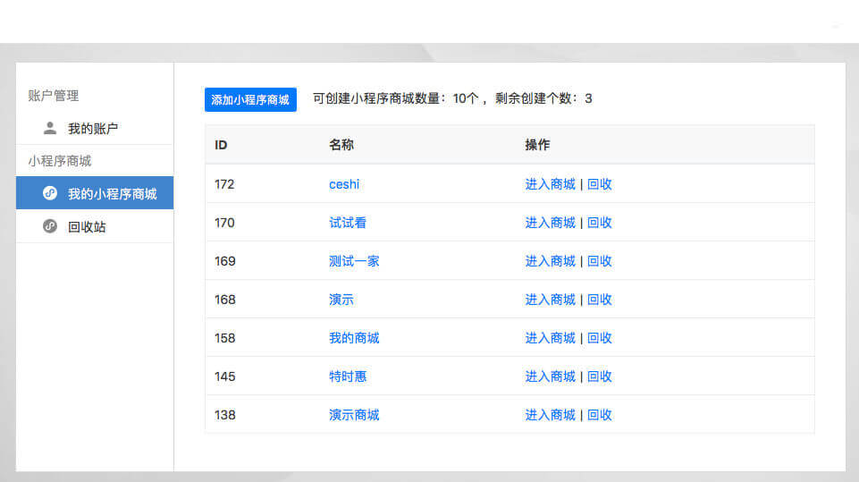
Task: Open the 特时惠 store name link
Action: [x=348, y=377]
